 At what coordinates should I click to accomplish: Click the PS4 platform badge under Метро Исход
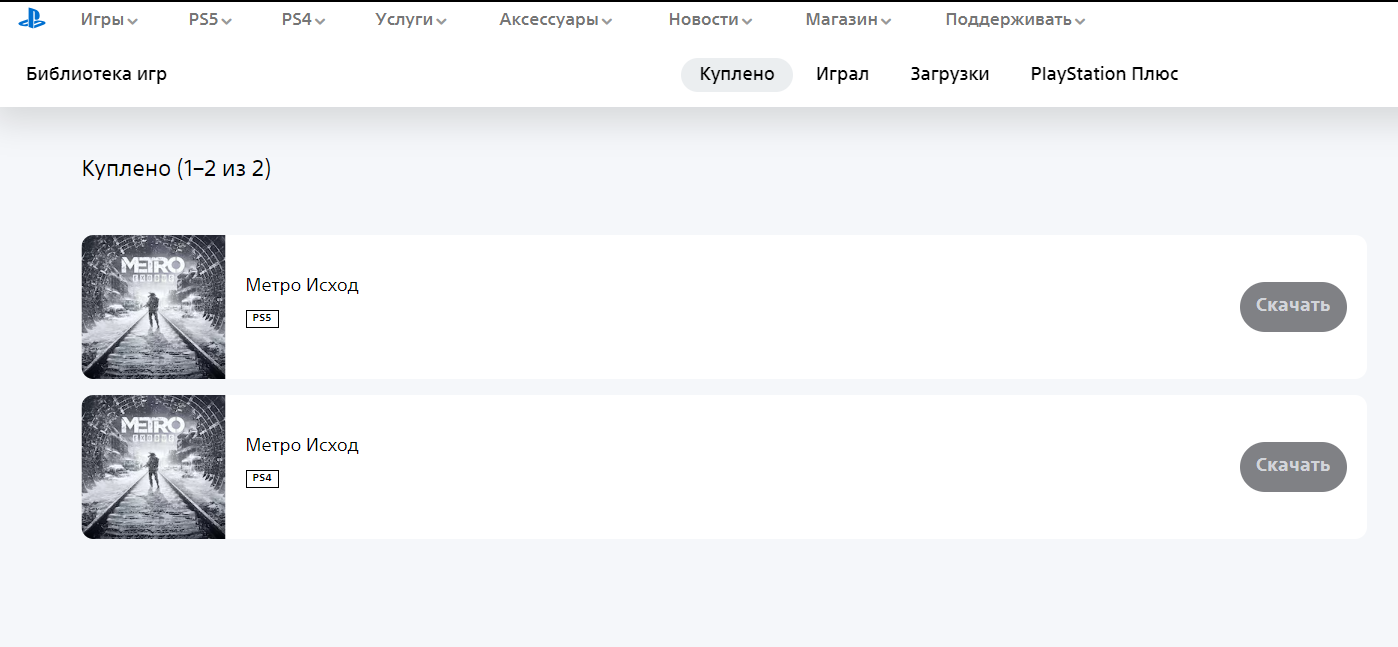point(262,478)
